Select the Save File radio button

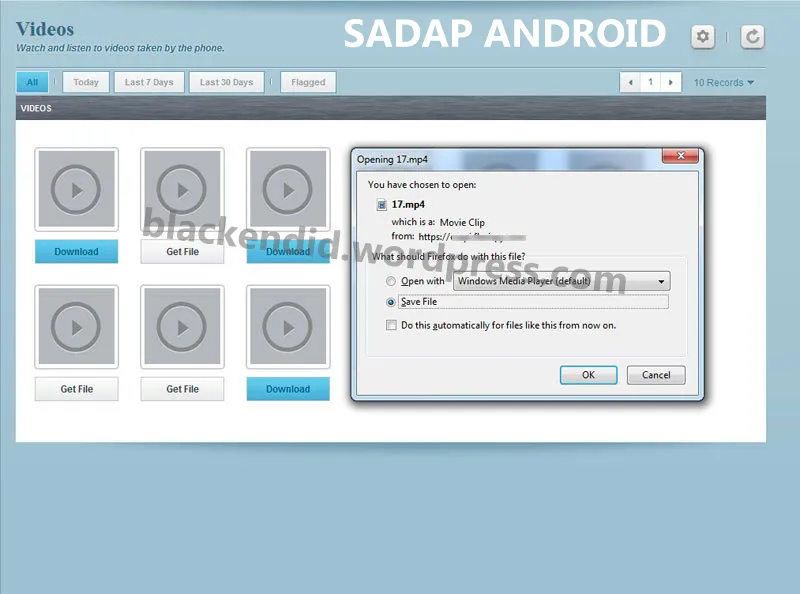tap(391, 302)
